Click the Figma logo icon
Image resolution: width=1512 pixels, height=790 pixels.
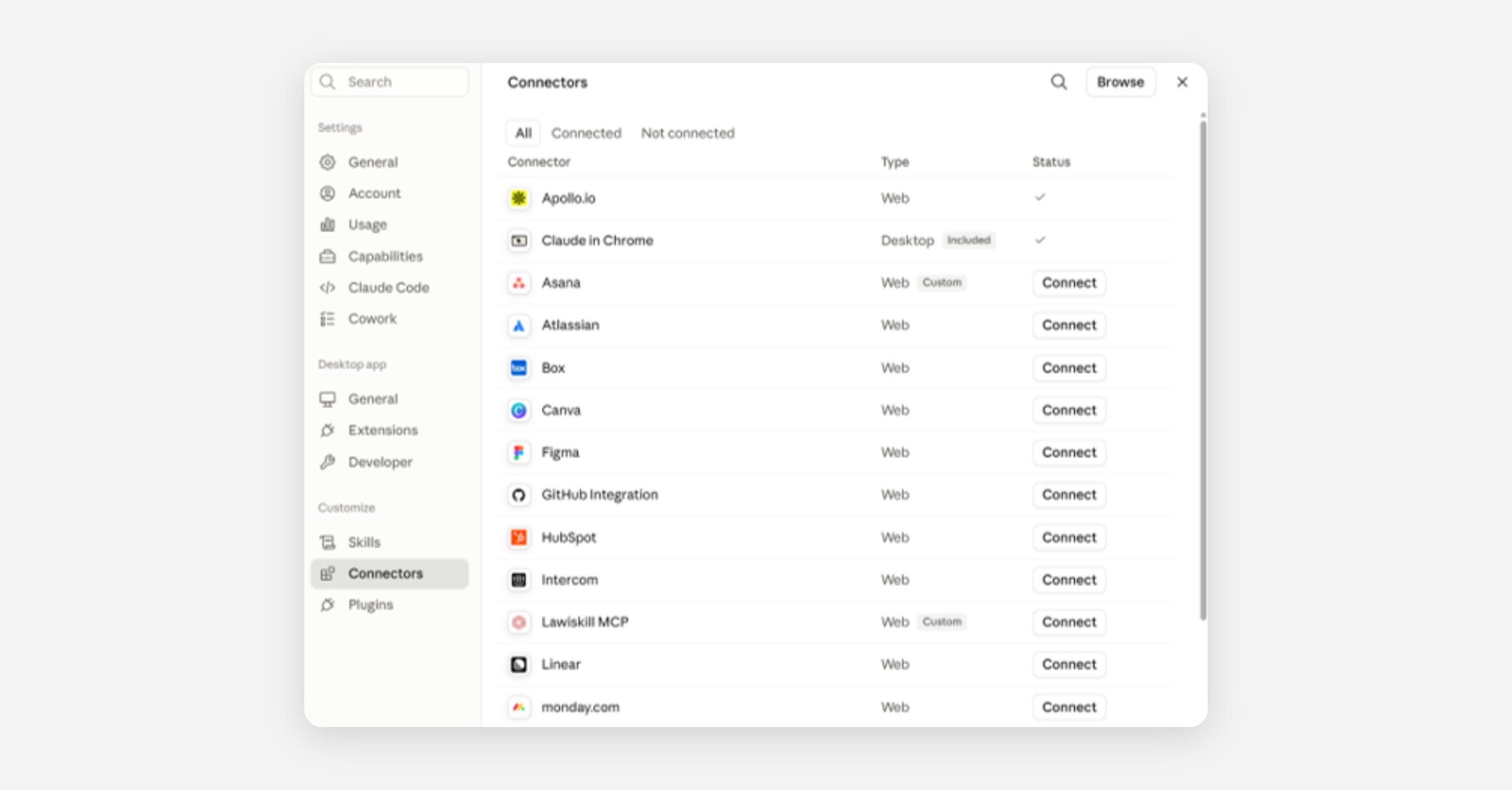tap(518, 452)
